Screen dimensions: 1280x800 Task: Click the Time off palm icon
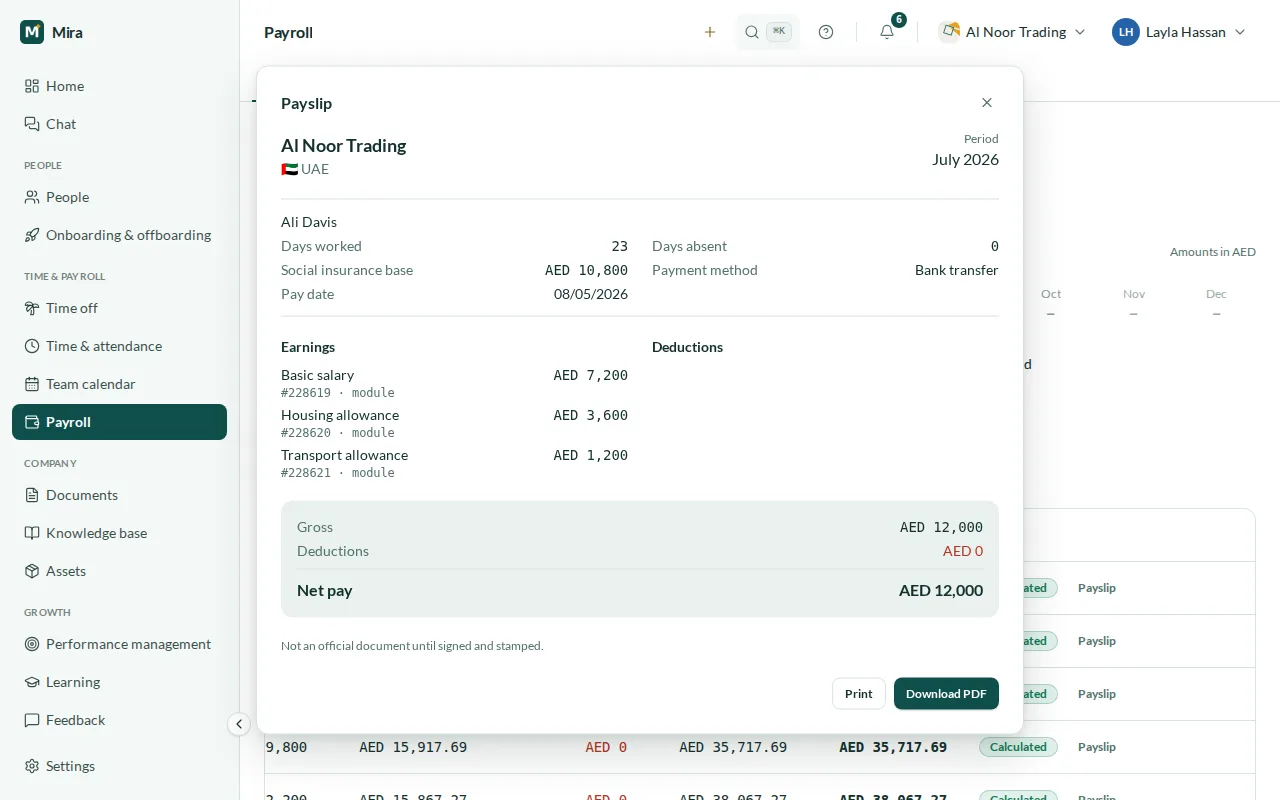[32, 308]
